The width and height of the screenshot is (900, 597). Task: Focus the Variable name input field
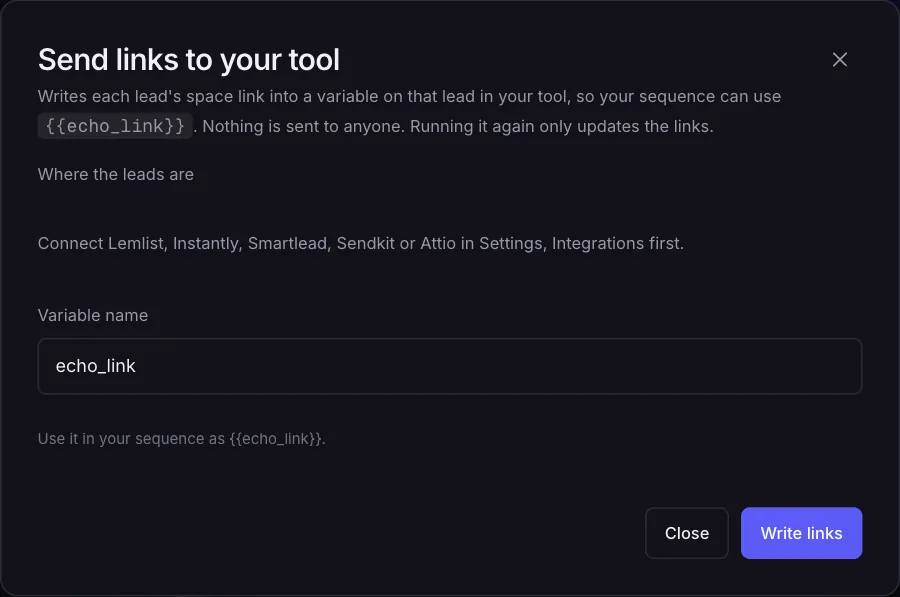pos(449,366)
